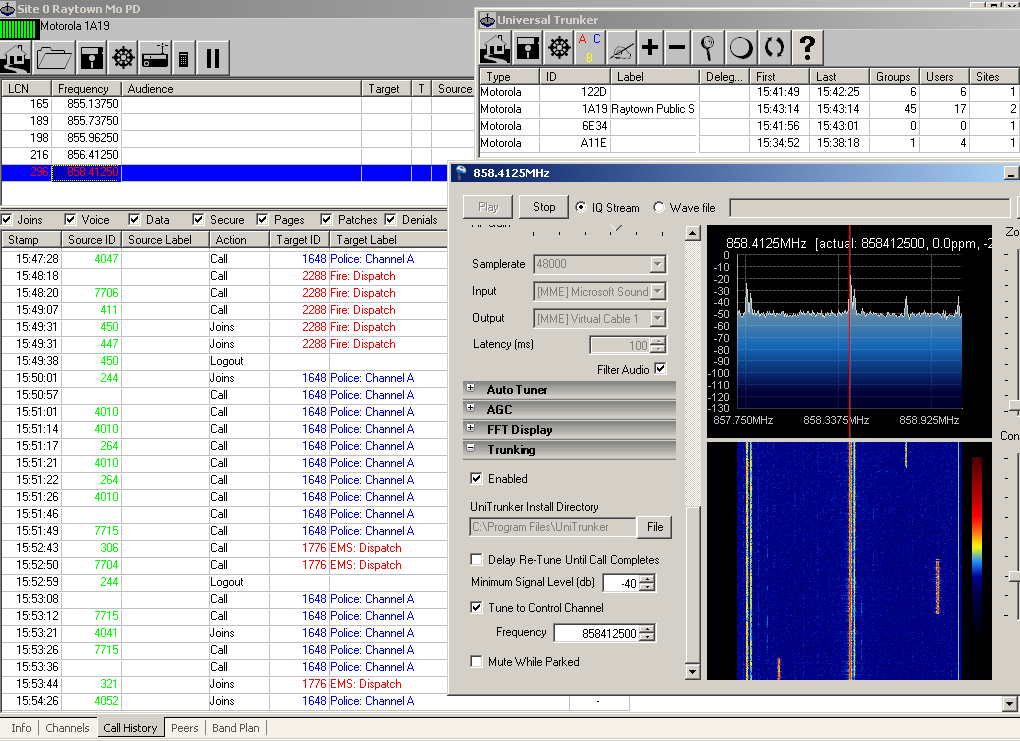Toggle the Trunking Enabled checkbox
The image size is (1020, 741).
(476, 478)
